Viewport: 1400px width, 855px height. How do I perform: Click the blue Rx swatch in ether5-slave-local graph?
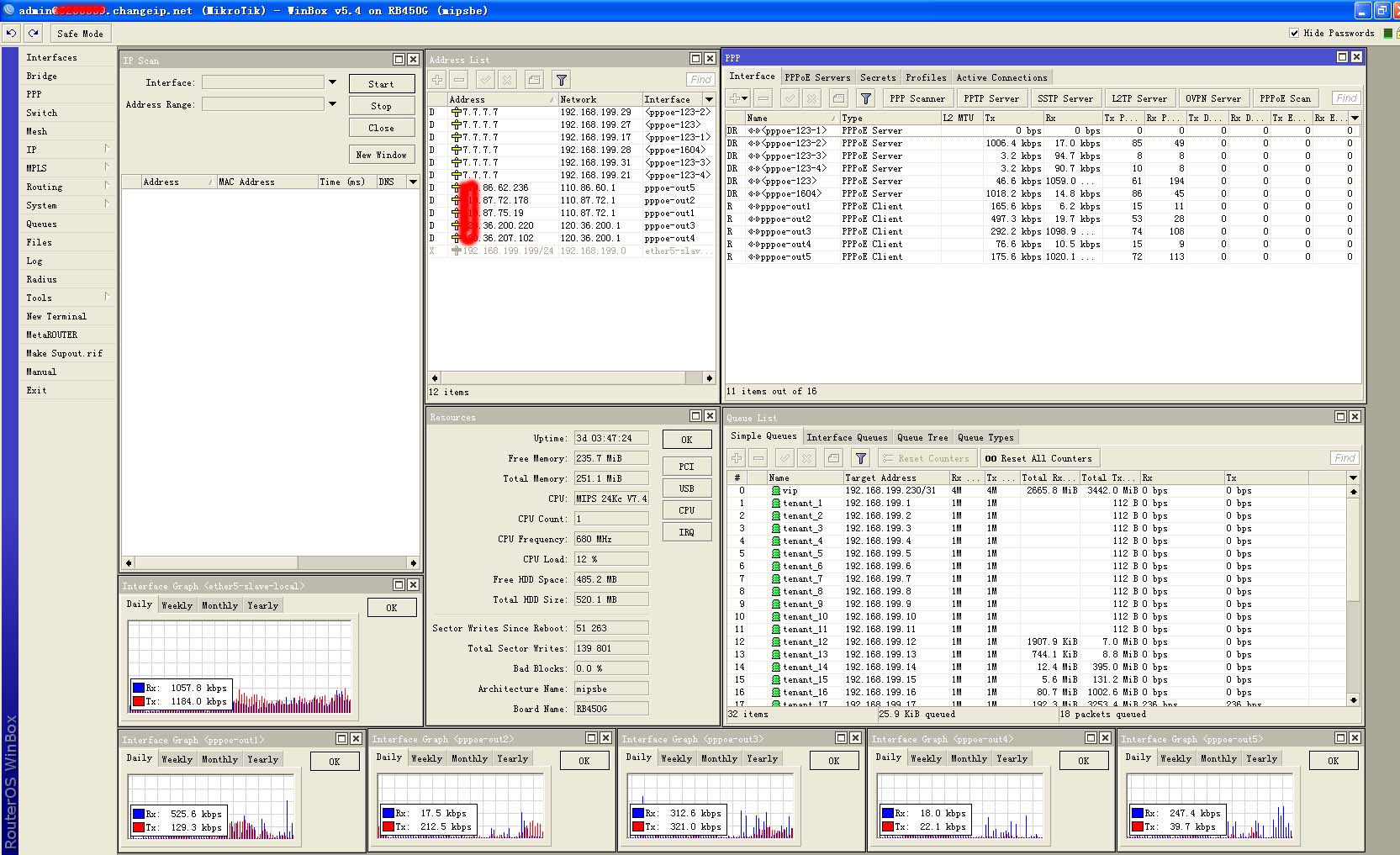click(x=138, y=688)
